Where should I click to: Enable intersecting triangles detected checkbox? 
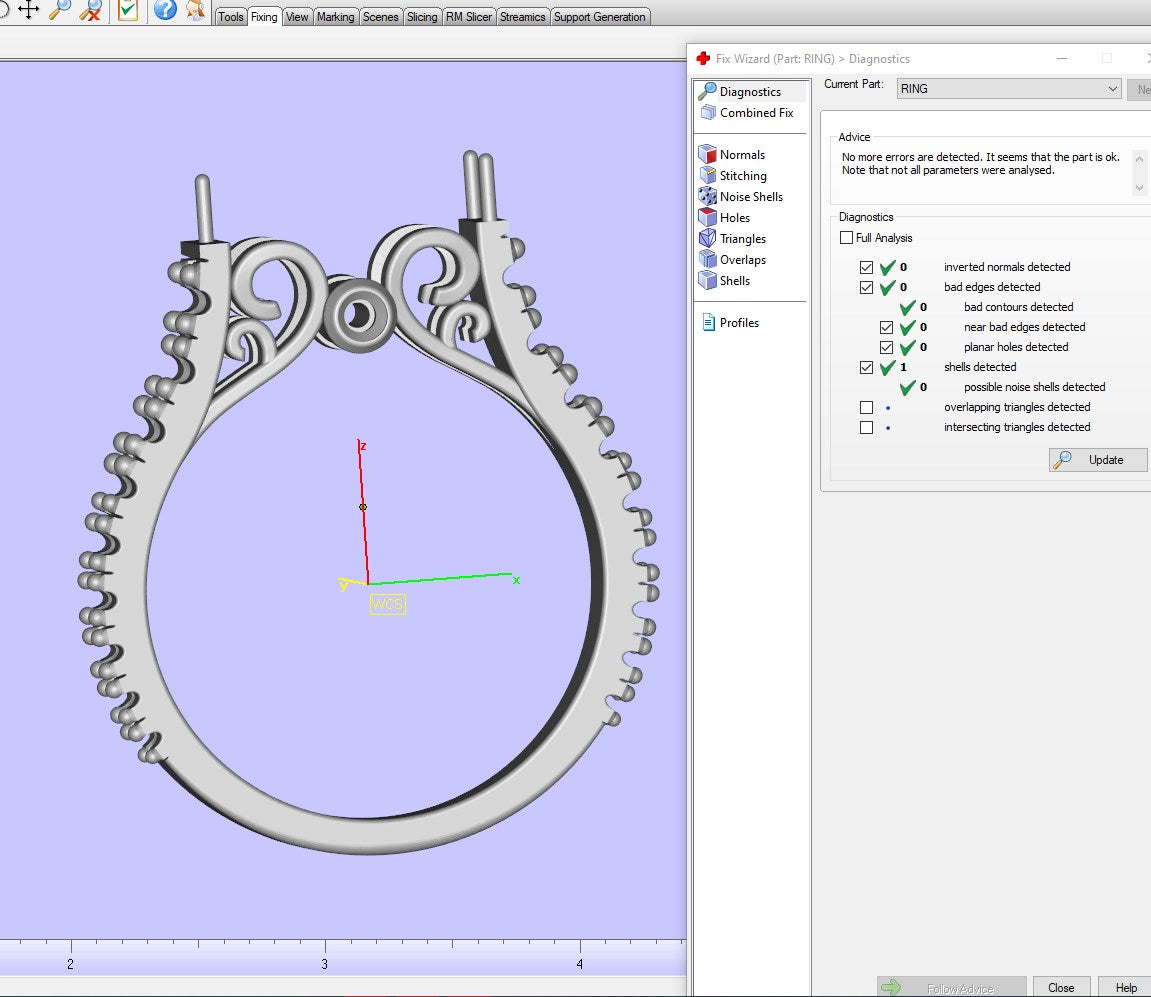tap(866, 427)
